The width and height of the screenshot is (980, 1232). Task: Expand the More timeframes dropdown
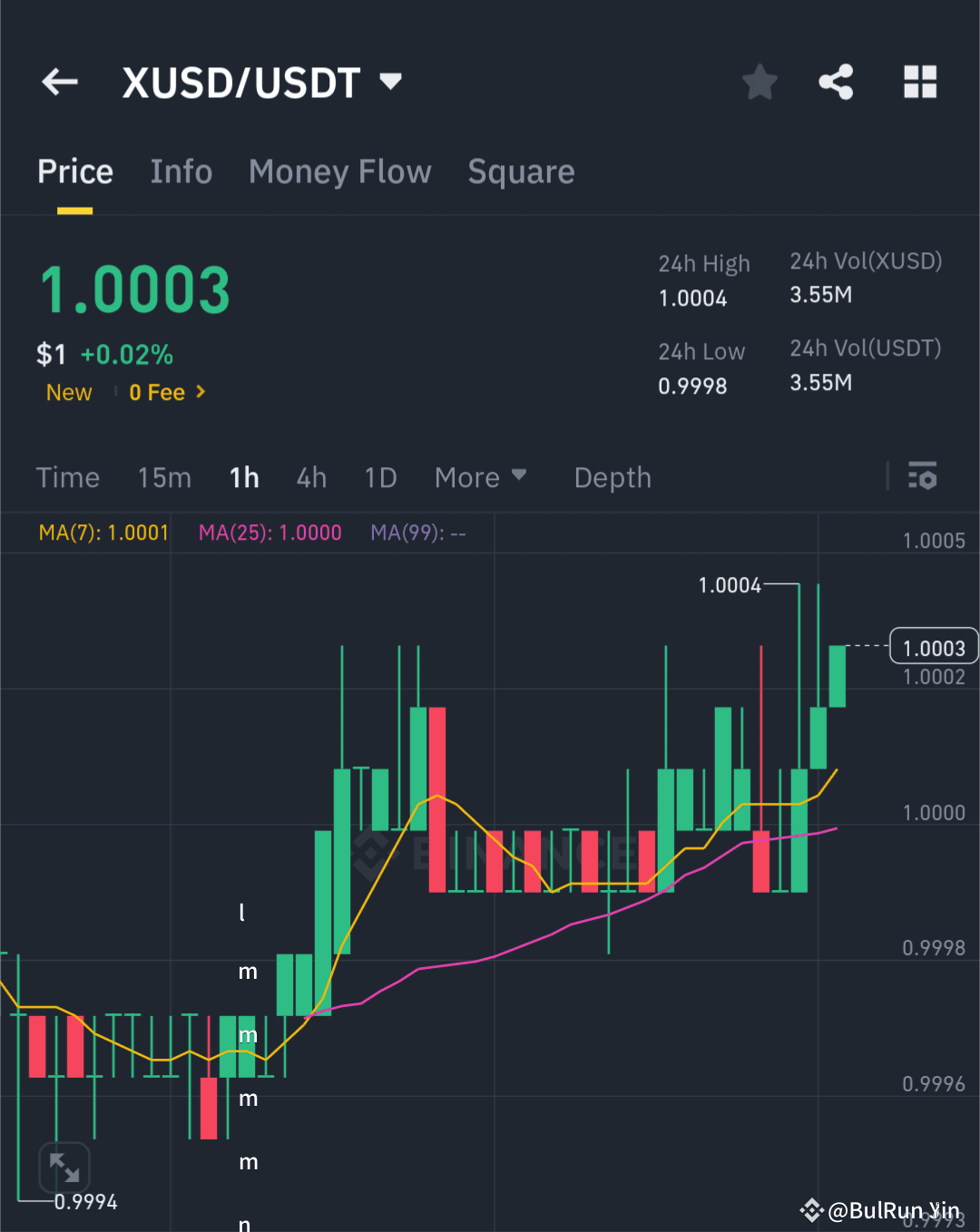[x=480, y=477]
